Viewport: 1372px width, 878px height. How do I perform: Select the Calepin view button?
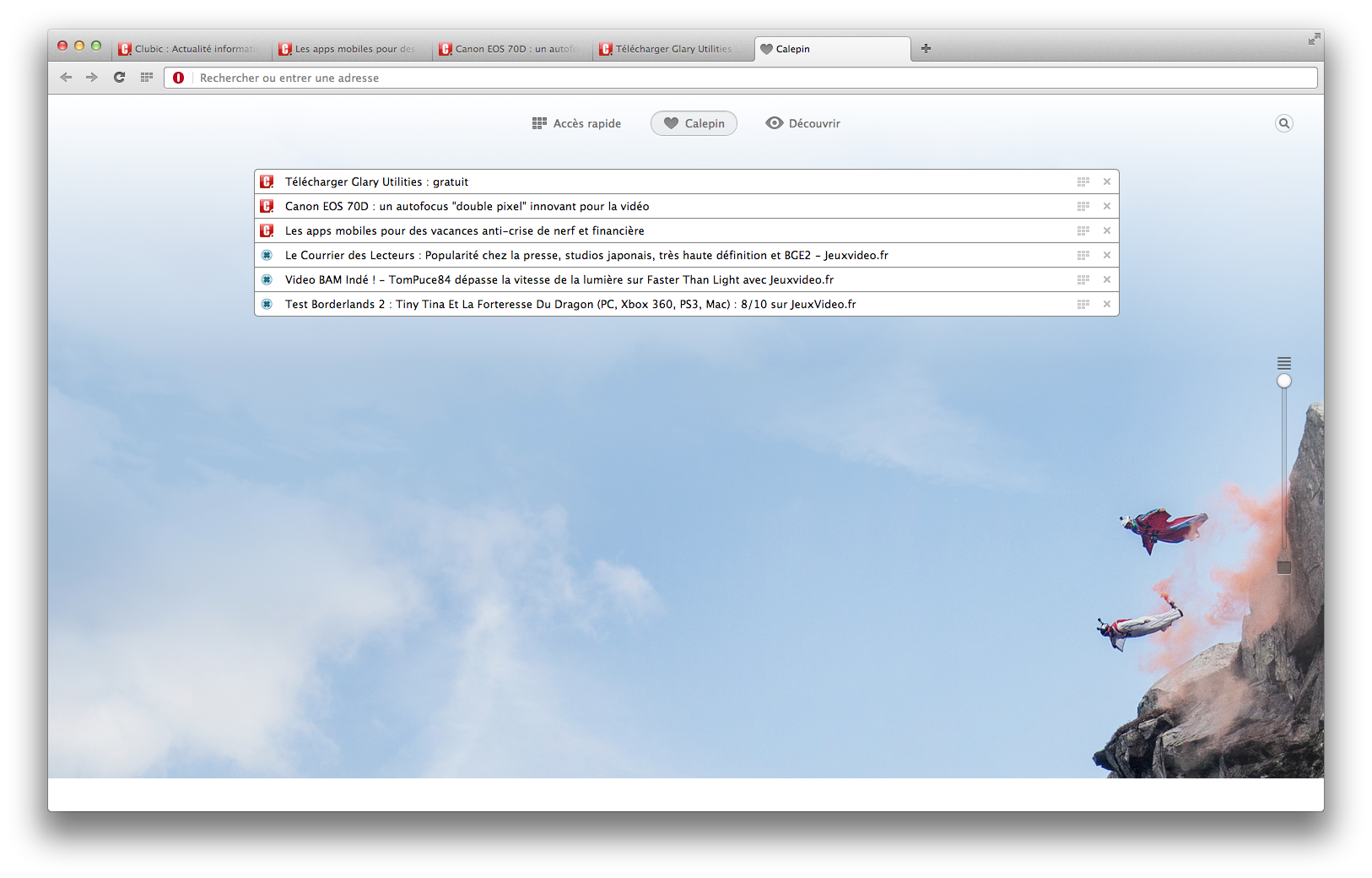694,124
